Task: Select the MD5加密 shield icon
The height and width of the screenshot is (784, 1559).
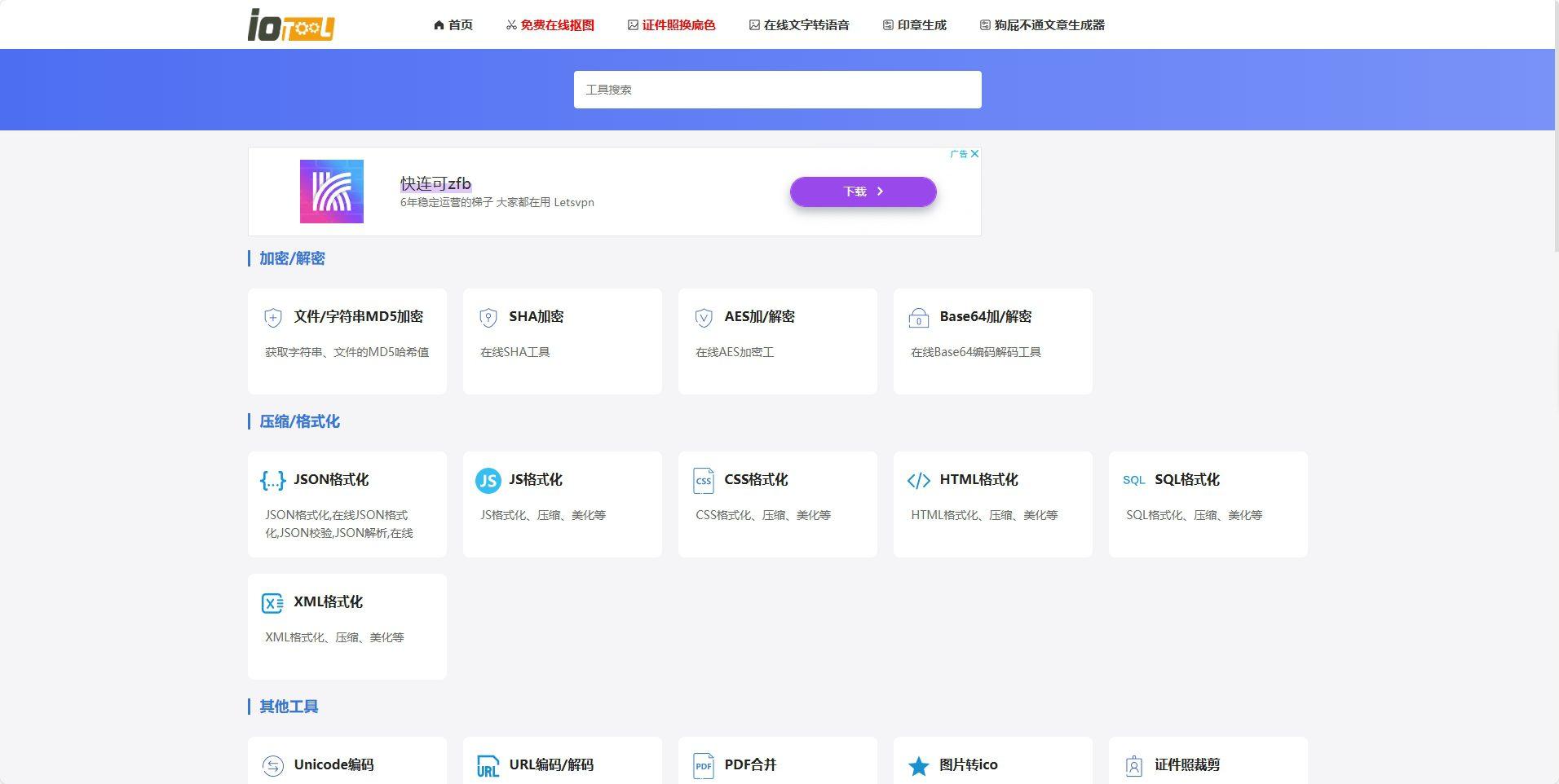Action: (272, 318)
